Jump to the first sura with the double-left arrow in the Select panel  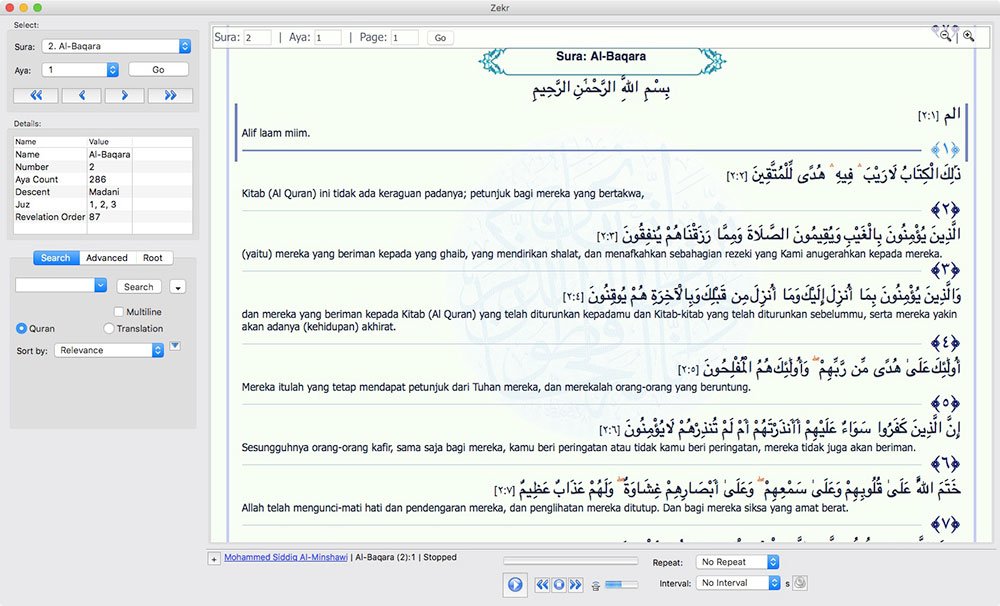pos(36,95)
